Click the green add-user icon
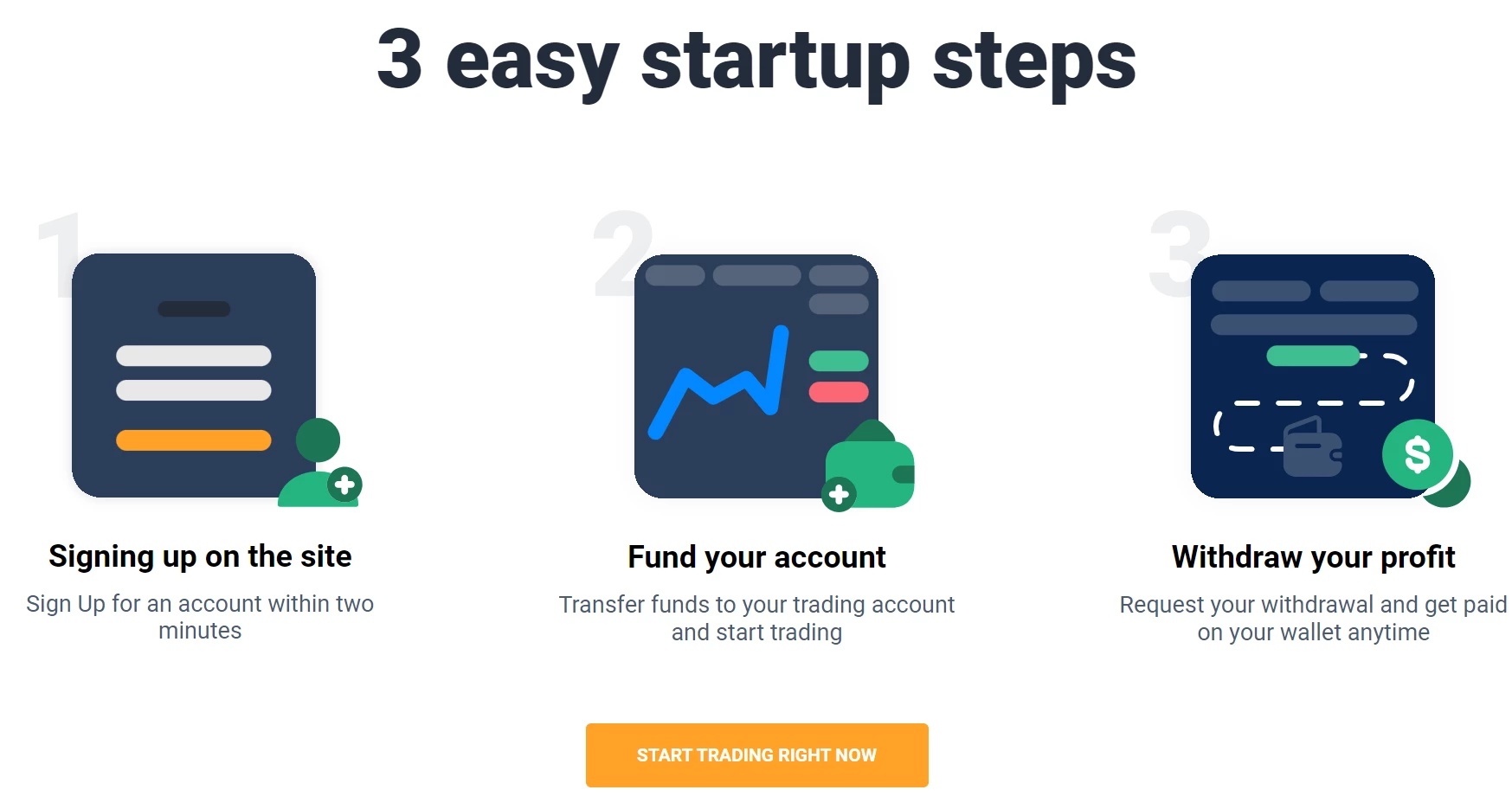 [319, 463]
